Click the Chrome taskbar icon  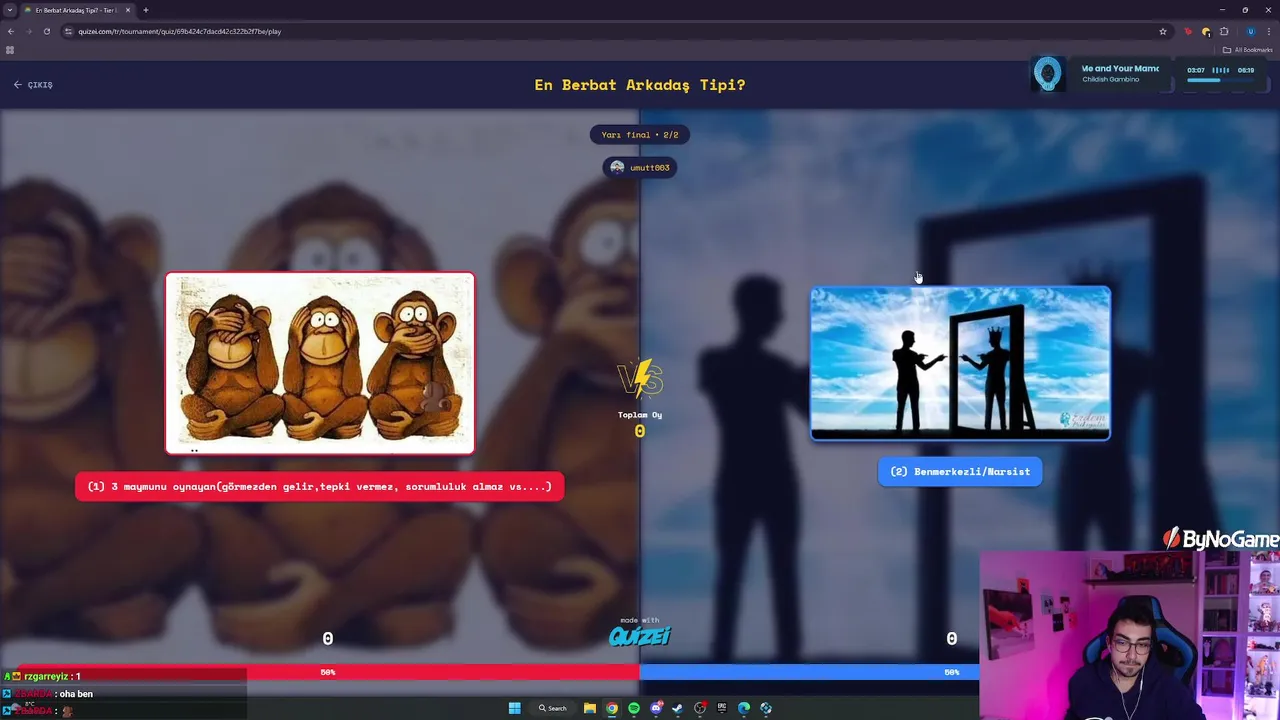[x=612, y=708]
